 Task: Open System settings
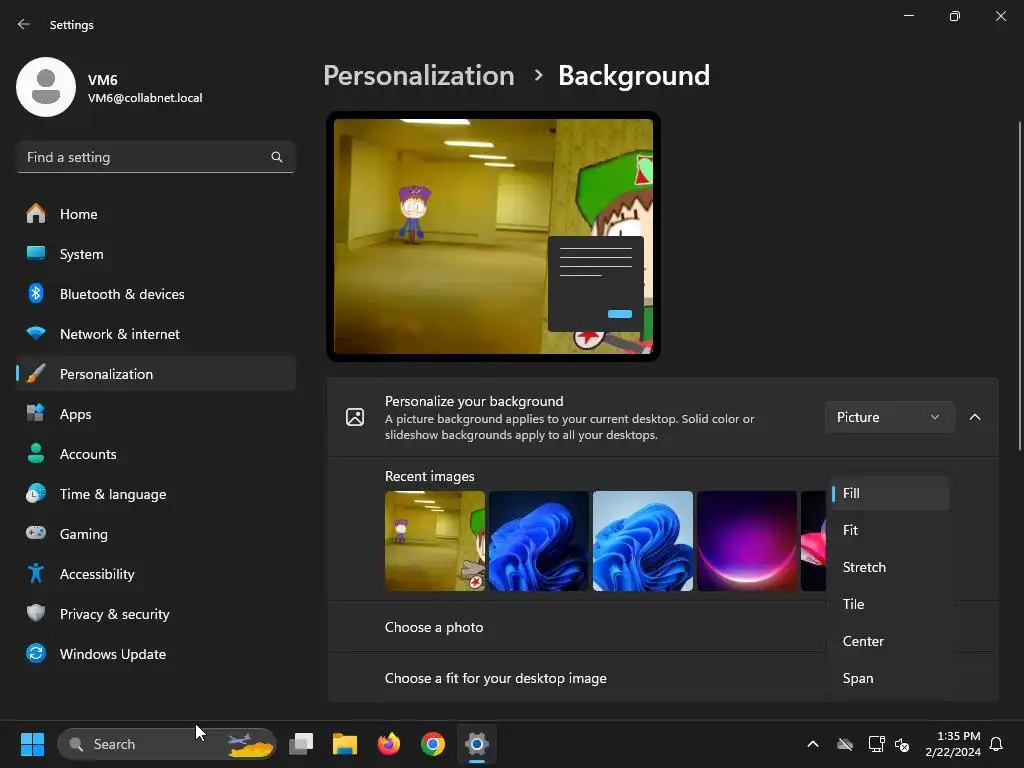155,254
